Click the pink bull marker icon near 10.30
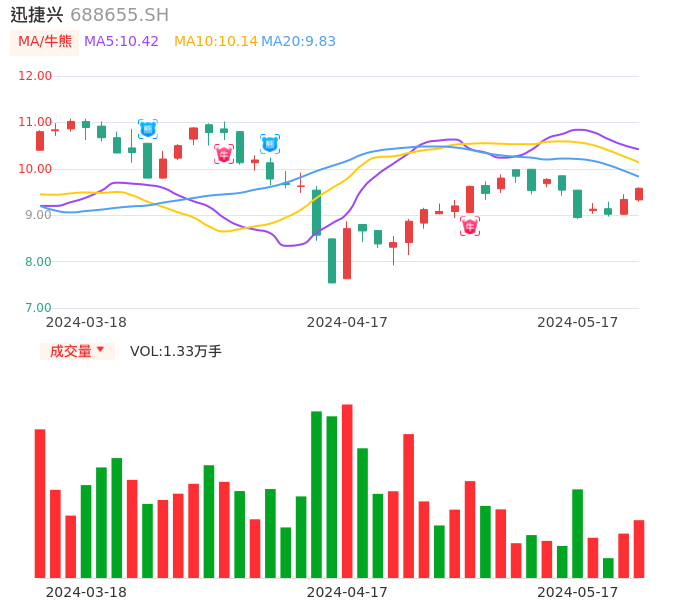 (x=224, y=154)
